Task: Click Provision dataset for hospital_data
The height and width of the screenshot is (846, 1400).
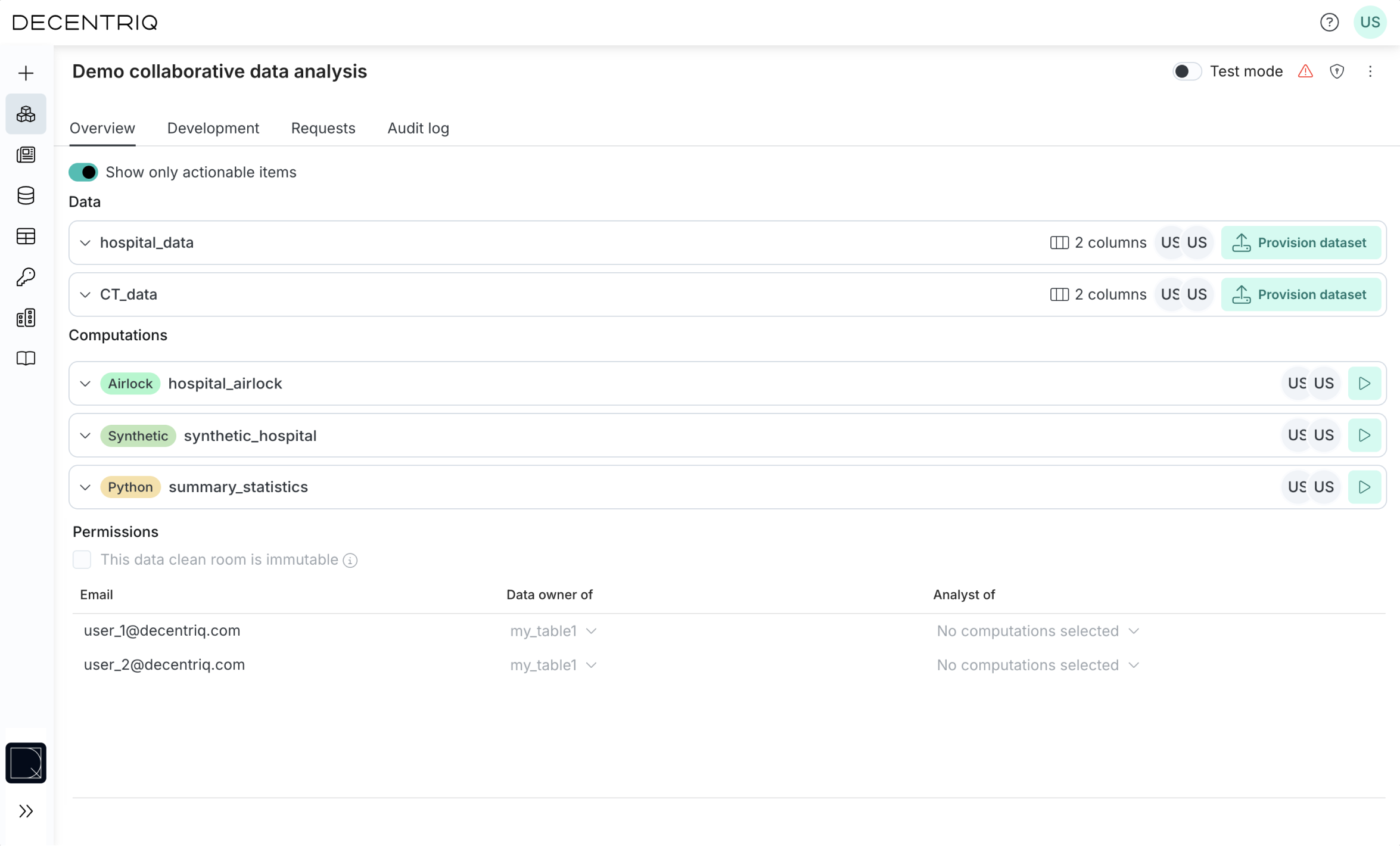Action: coord(1301,242)
